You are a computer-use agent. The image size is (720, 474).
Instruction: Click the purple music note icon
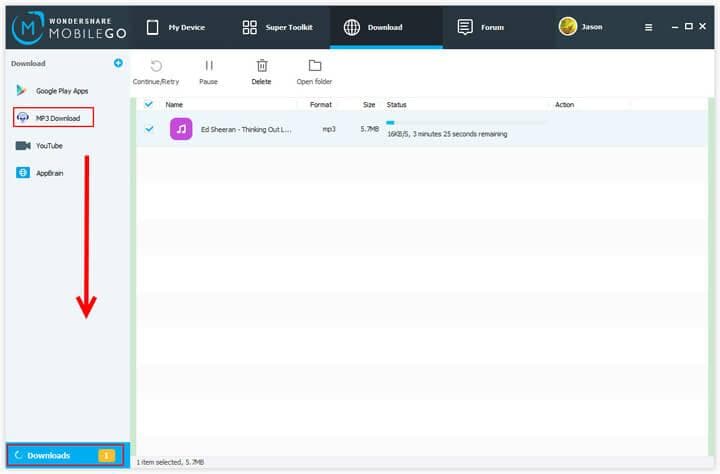coord(181,129)
